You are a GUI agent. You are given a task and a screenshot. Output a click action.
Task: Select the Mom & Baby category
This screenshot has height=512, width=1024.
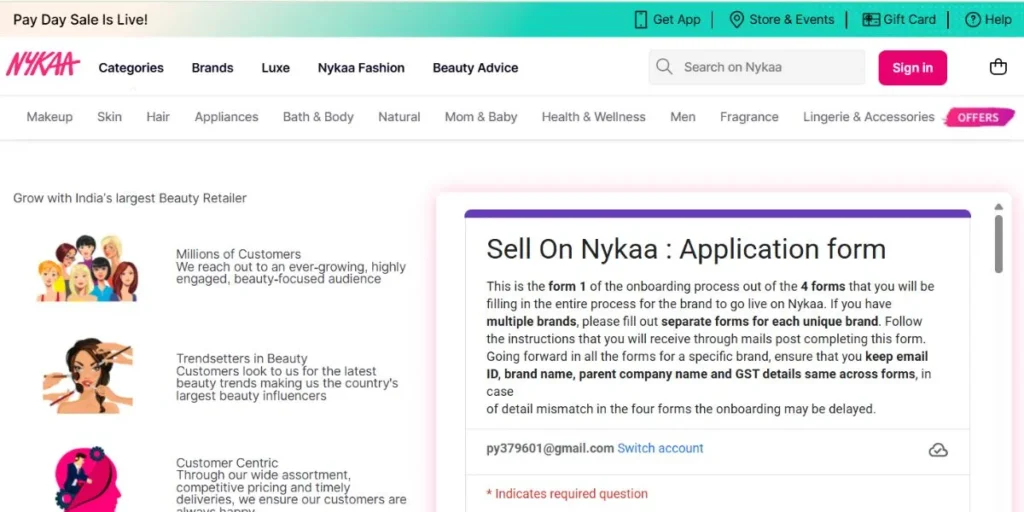point(481,117)
